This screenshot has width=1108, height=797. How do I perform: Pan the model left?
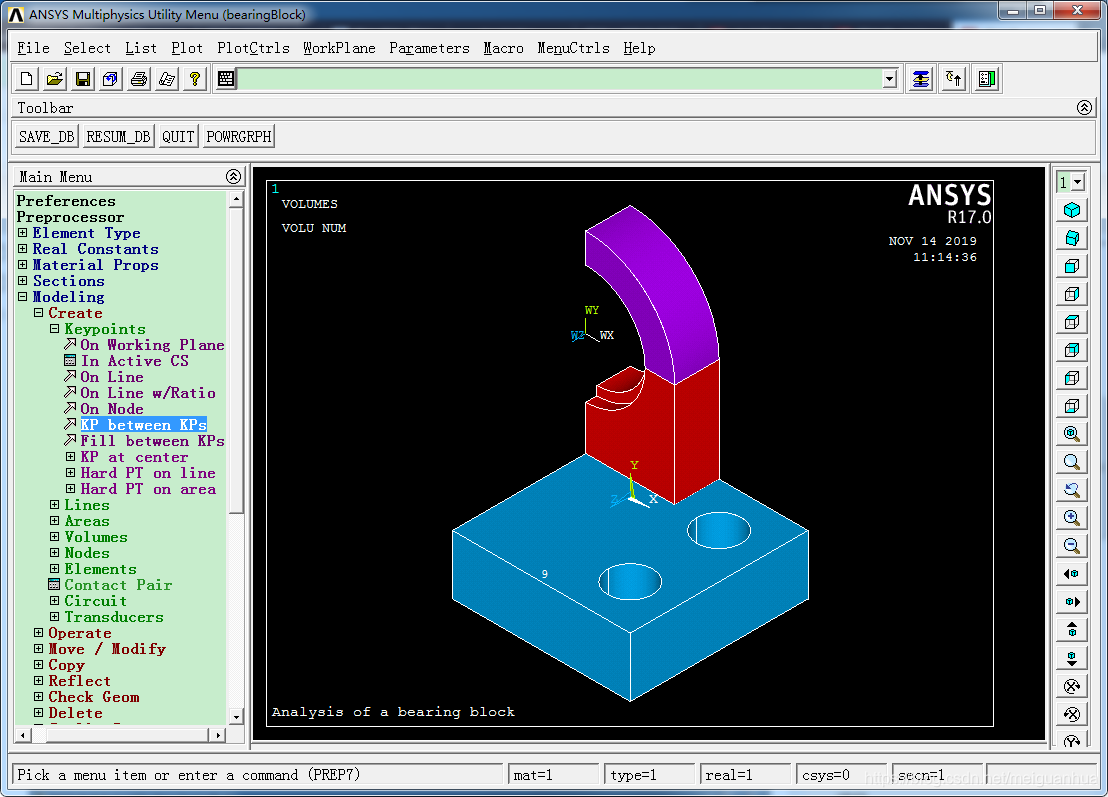pos(1072,574)
